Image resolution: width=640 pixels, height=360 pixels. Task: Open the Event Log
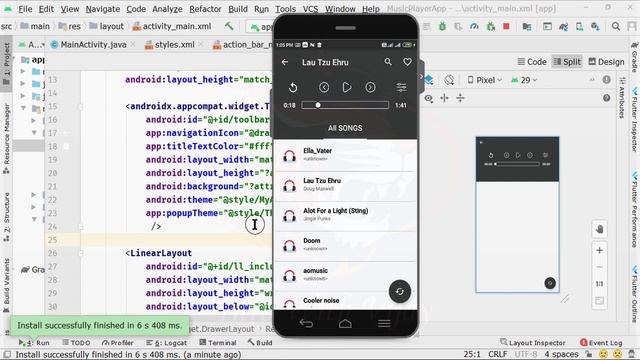pos(601,343)
